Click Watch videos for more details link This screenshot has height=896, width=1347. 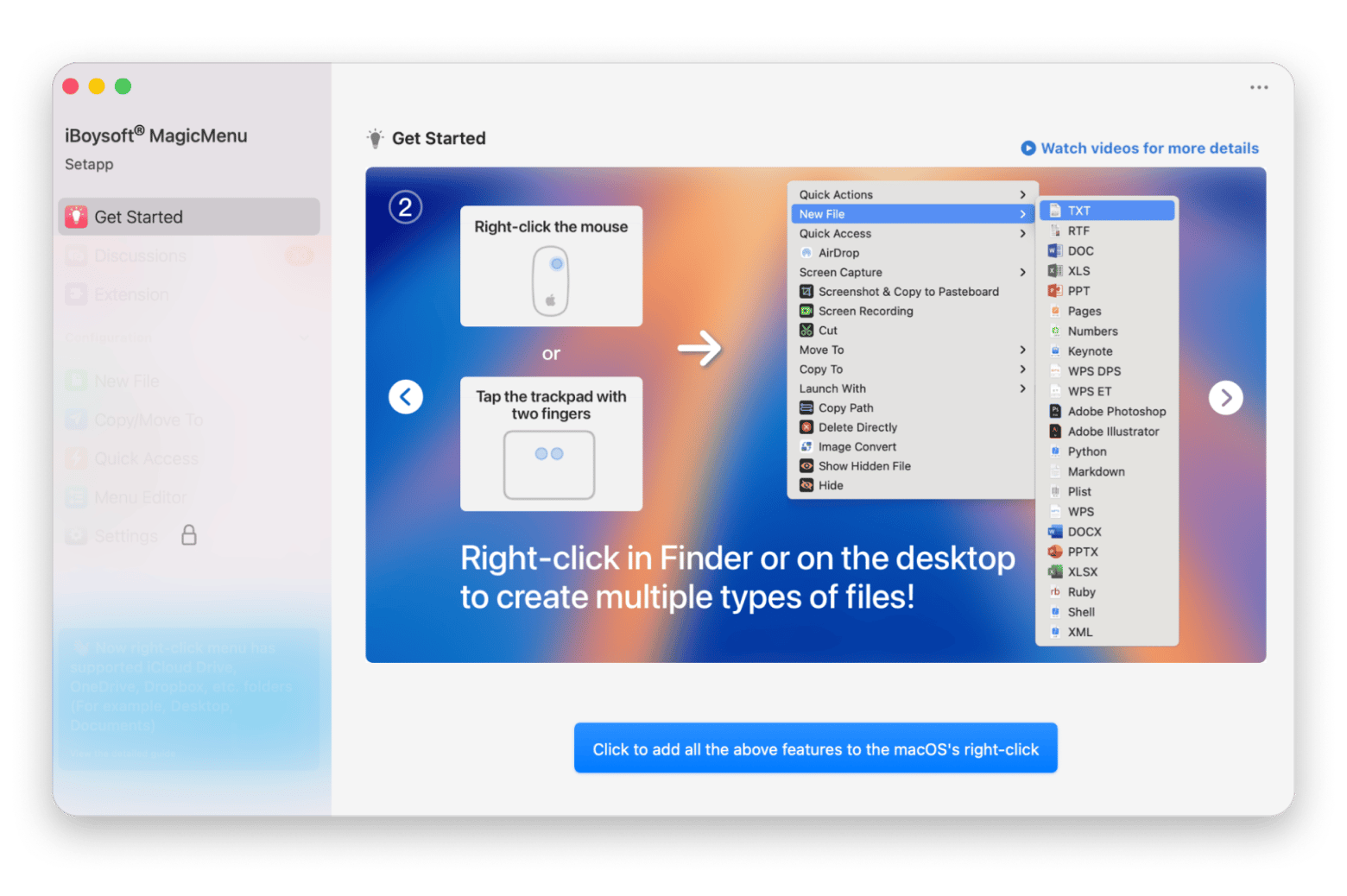pos(1149,148)
